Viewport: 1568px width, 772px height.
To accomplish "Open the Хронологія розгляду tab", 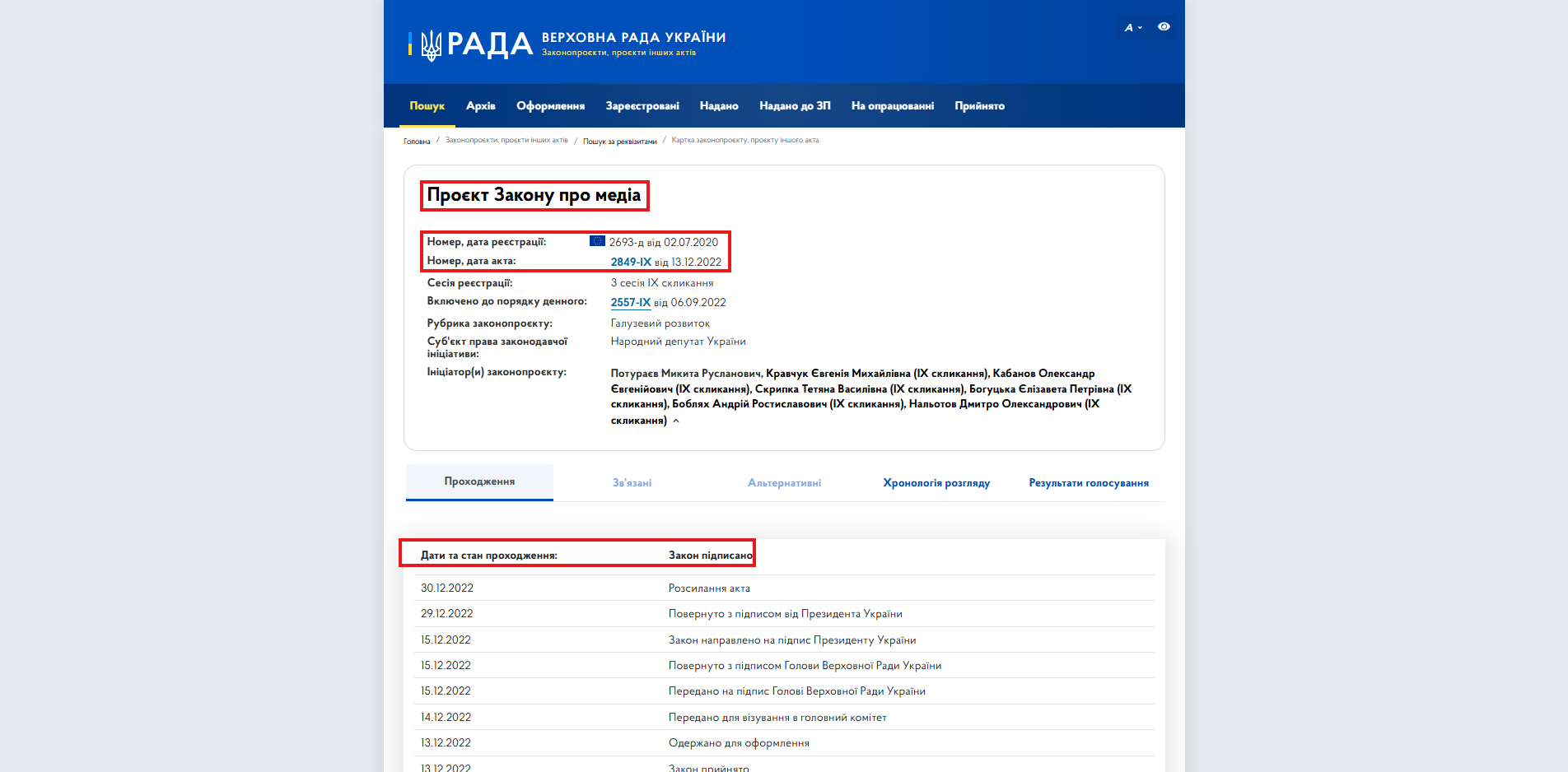I will pyautogui.click(x=936, y=483).
